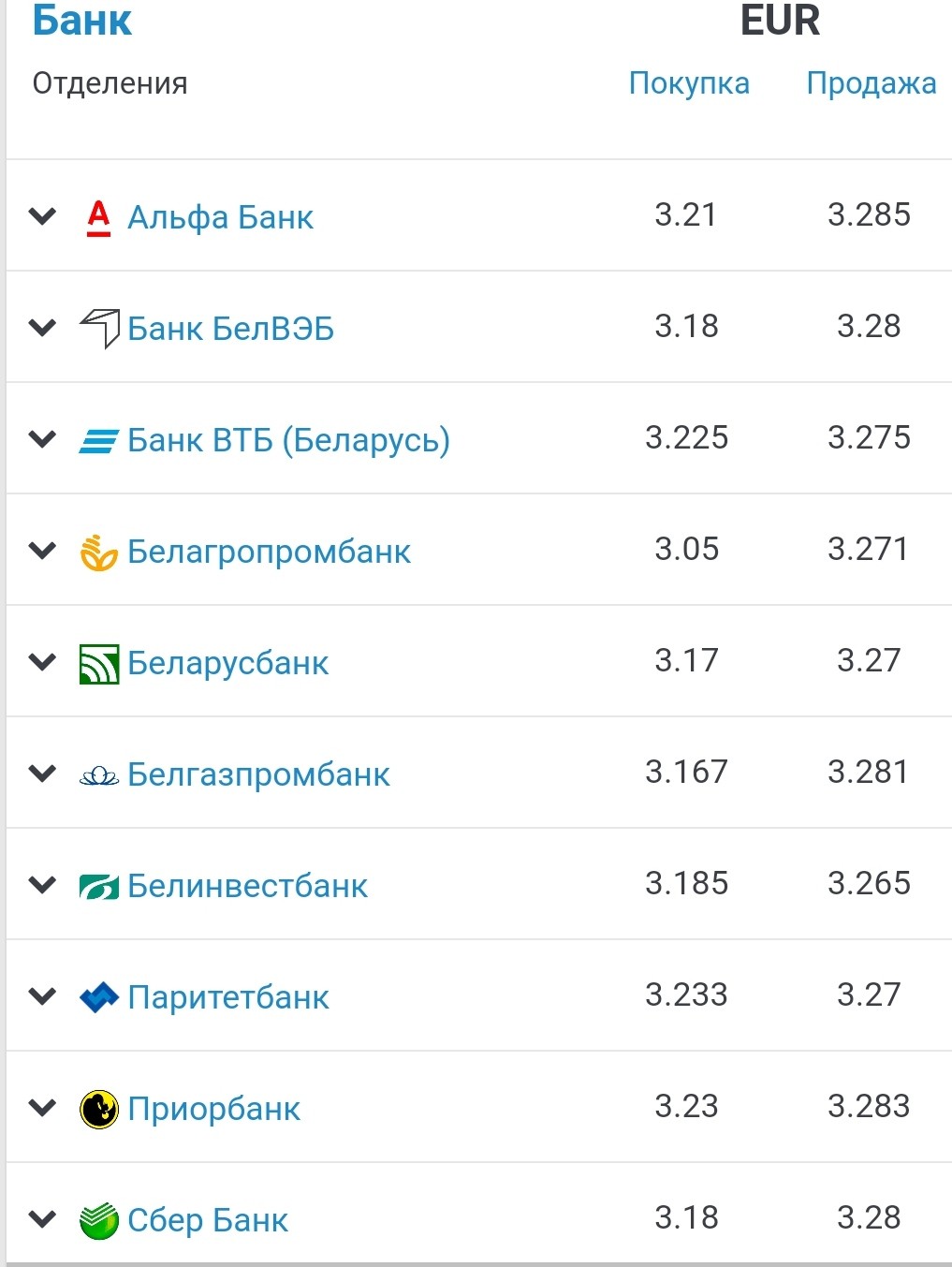Open the Белгазпромбанк bank name link

(258, 774)
